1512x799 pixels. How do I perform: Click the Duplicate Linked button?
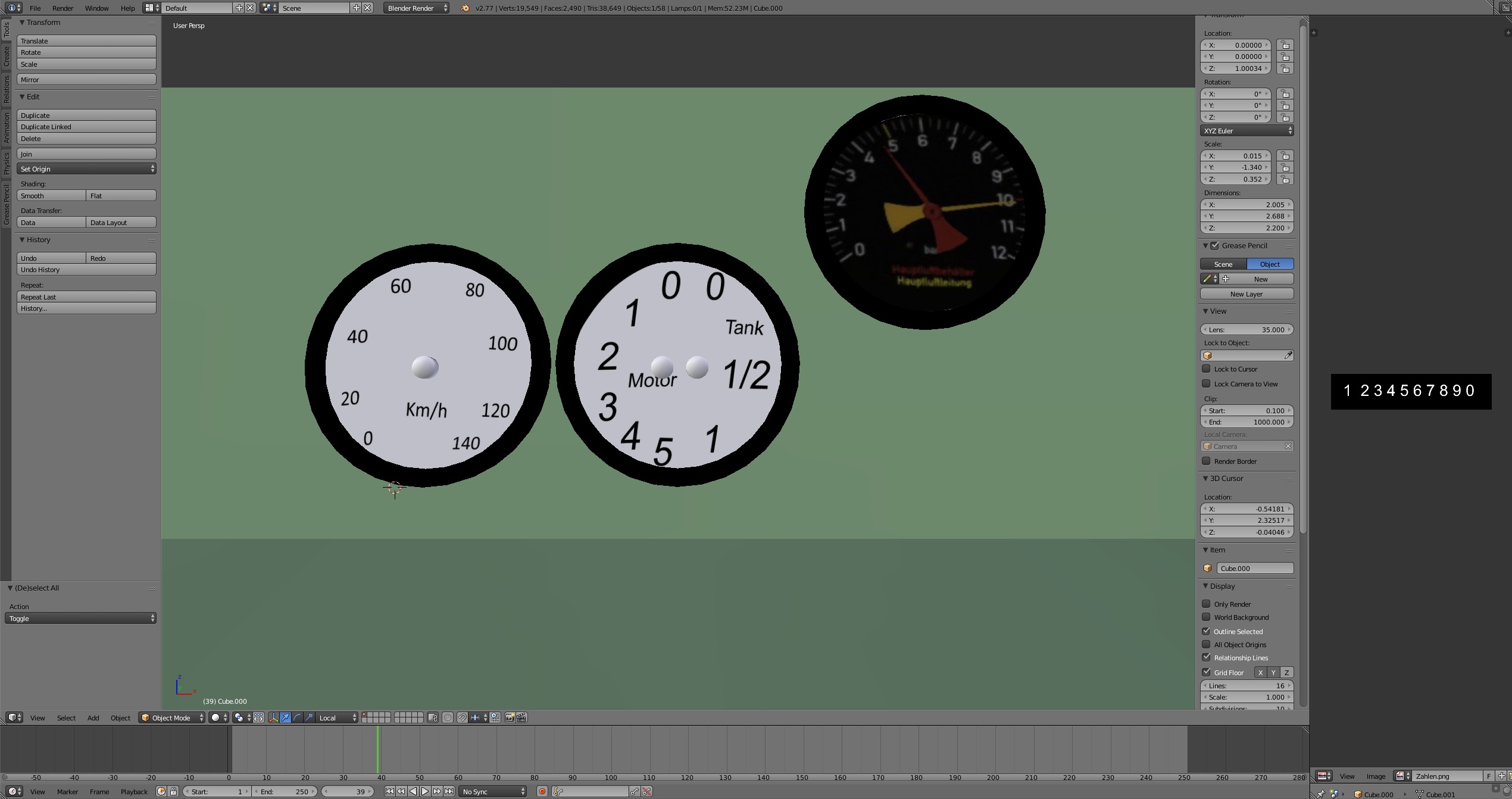coord(86,127)
